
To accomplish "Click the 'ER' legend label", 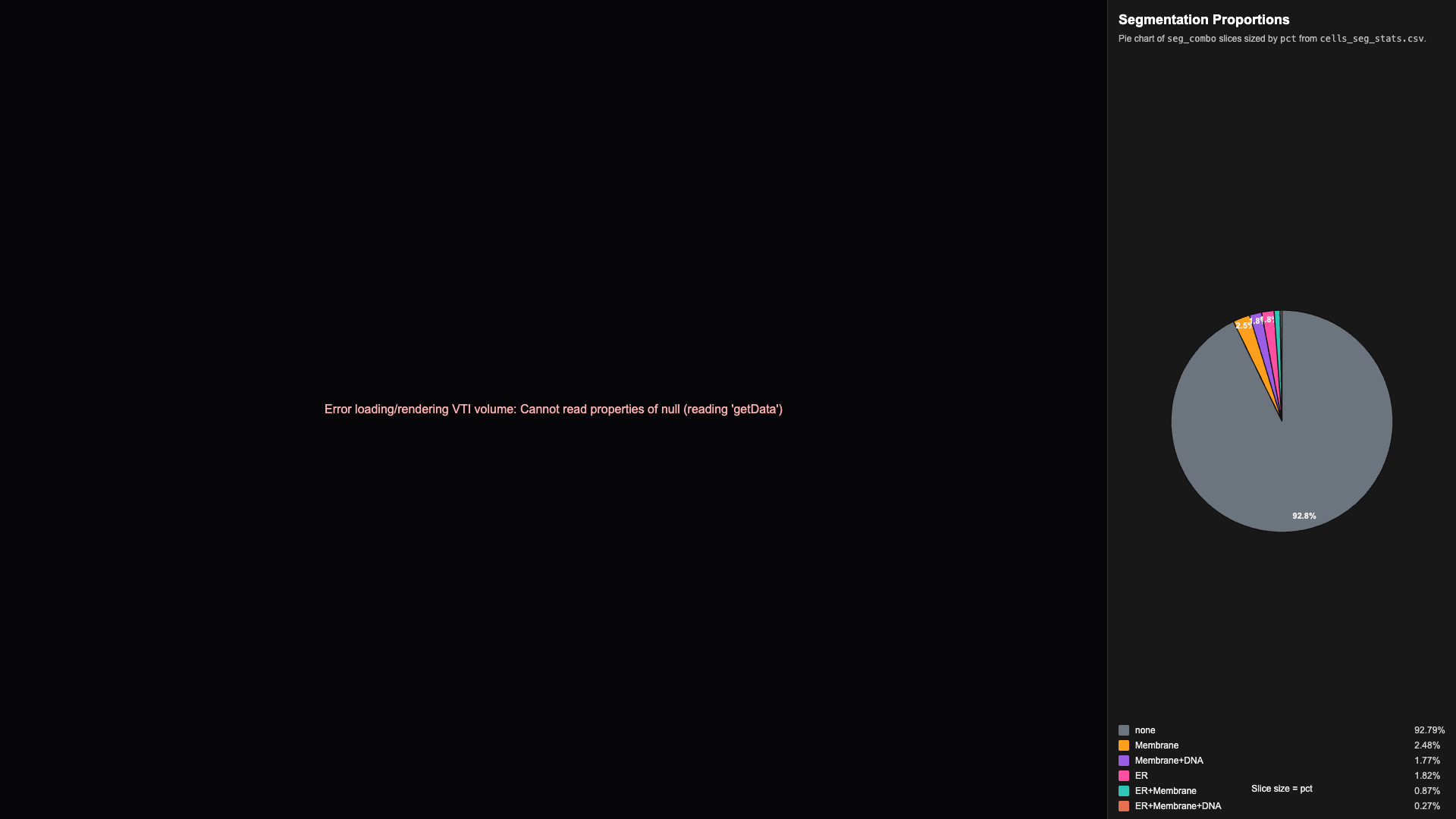I will coord(1141,776).
